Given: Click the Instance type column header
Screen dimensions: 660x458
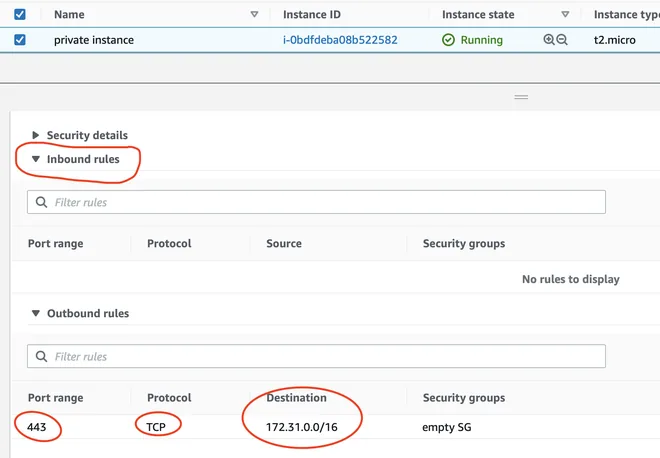Looking at the screenshot, I should (x=627, y=14).
